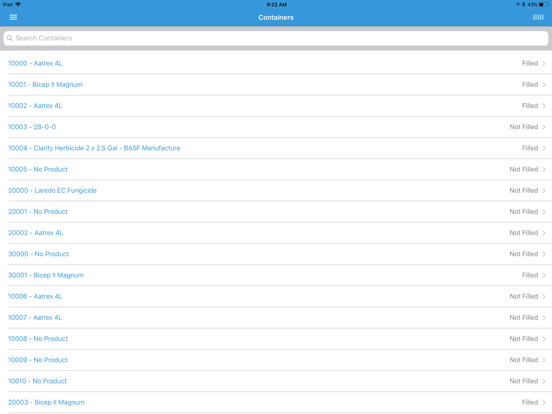Expand chevron on container 10006 row
The image size is (552, 414).
coord(544,296)
